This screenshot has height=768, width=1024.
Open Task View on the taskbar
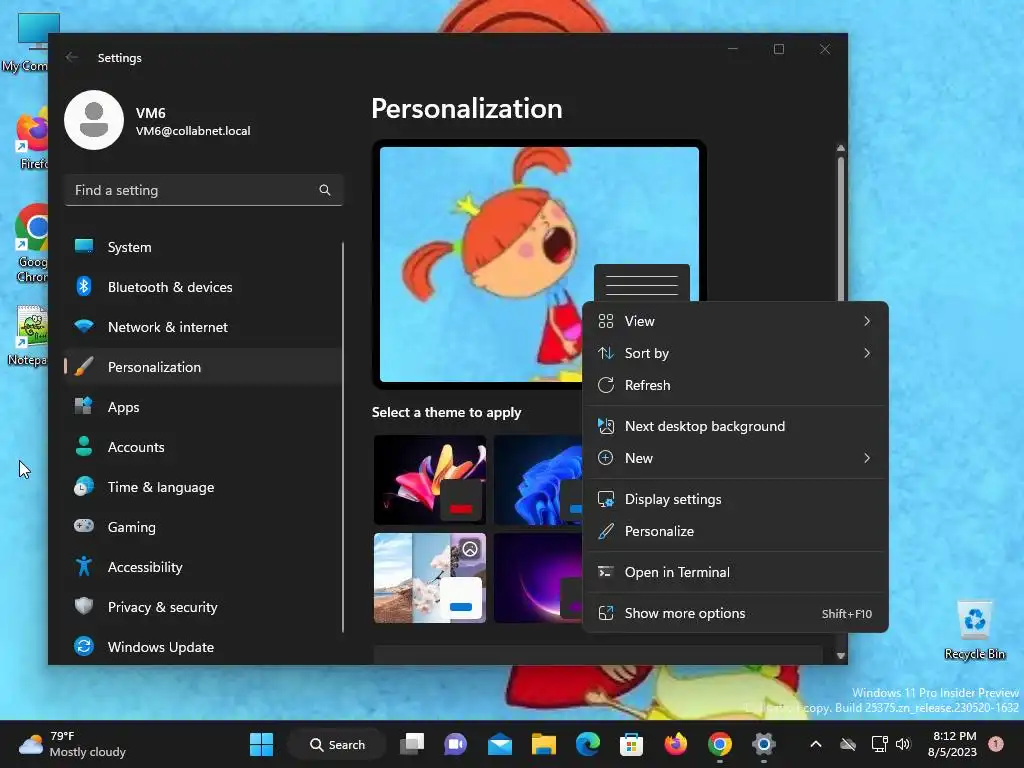click(412, 744)
